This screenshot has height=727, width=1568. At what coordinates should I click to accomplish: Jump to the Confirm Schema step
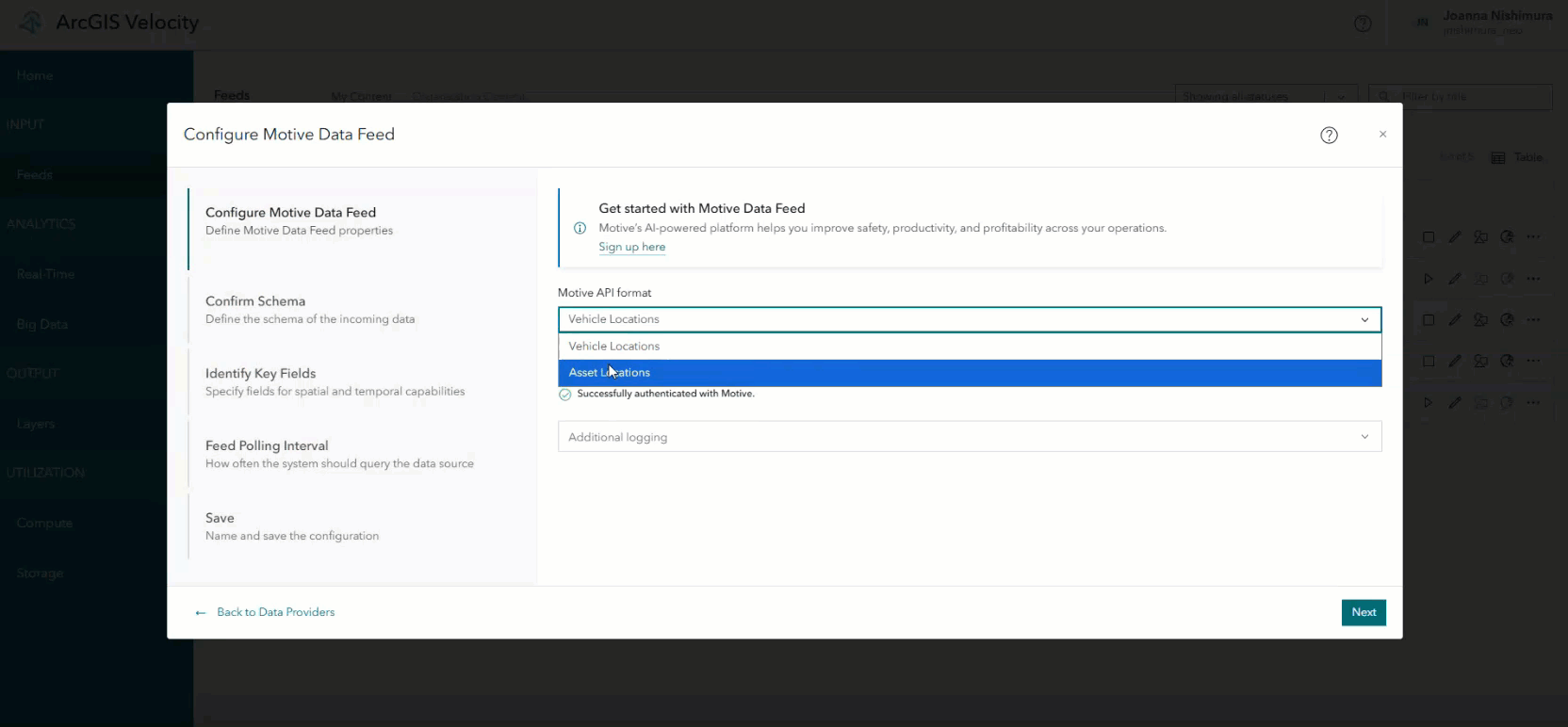(363, 310)
